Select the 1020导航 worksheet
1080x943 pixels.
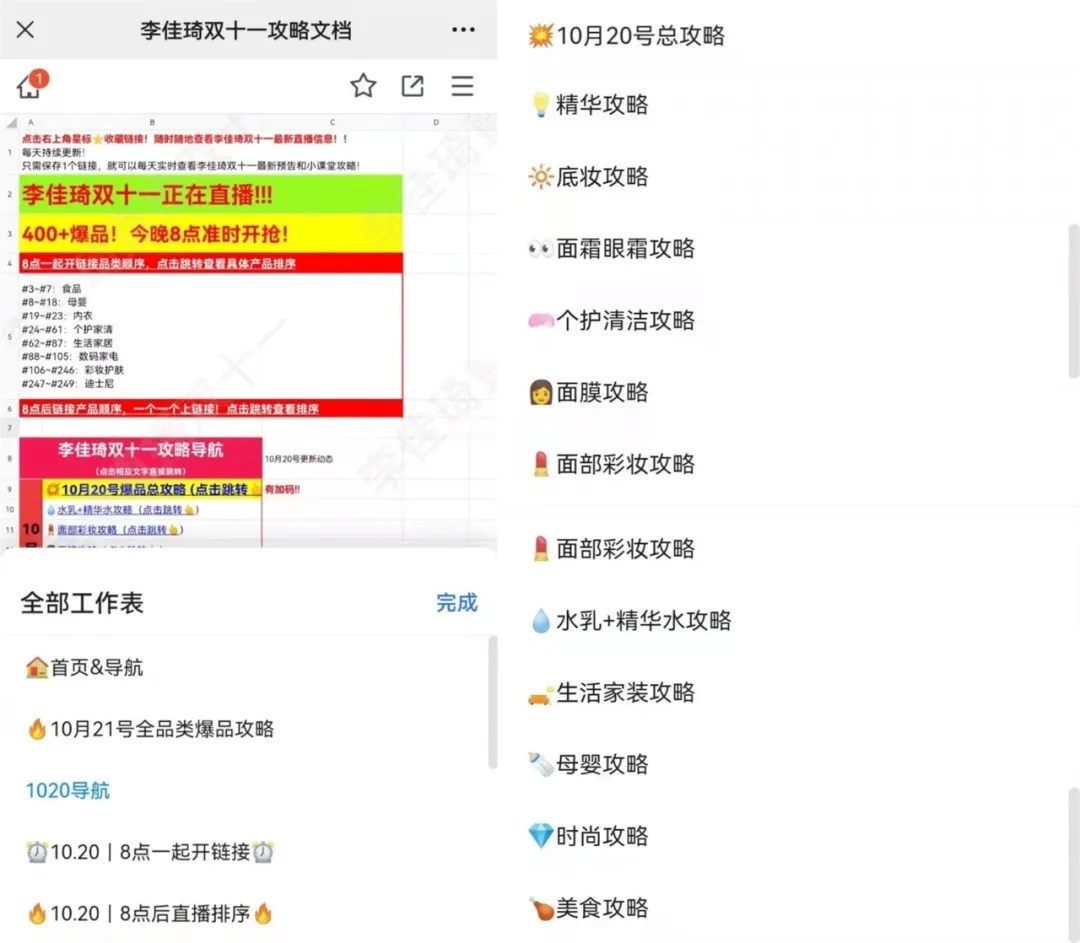(x=68, y=790)
